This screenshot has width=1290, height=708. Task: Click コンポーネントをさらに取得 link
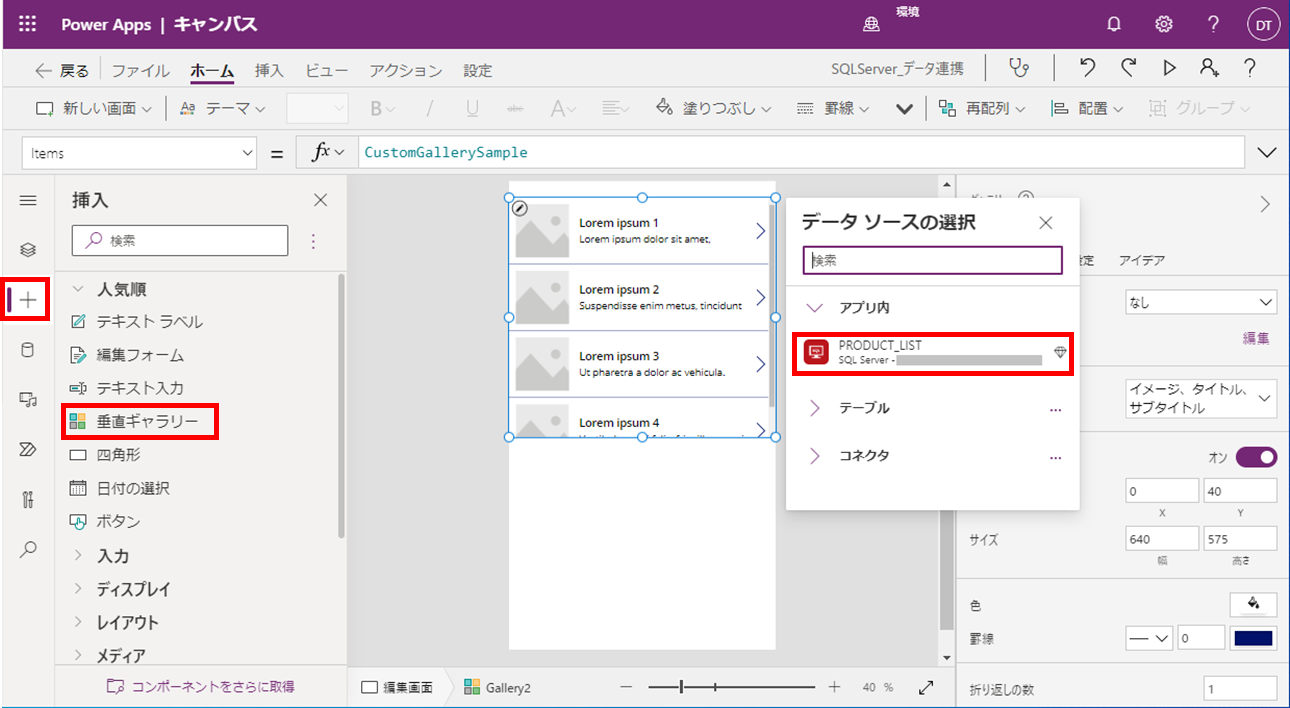[x=200, y=686]
